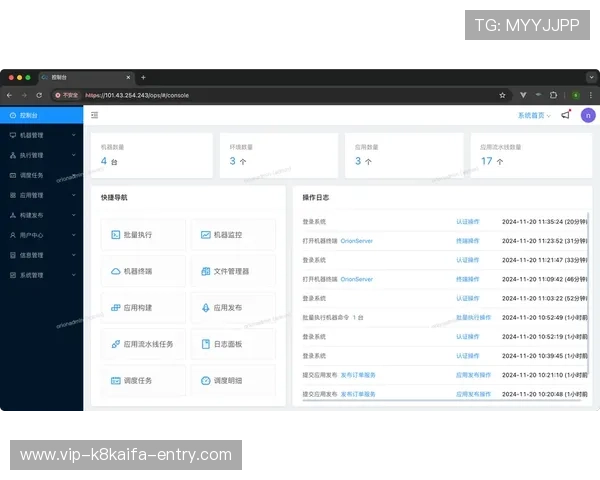600x480 pixels.
Task: Close the 控制台 browser tab
Action: click(x=128, y=77)
